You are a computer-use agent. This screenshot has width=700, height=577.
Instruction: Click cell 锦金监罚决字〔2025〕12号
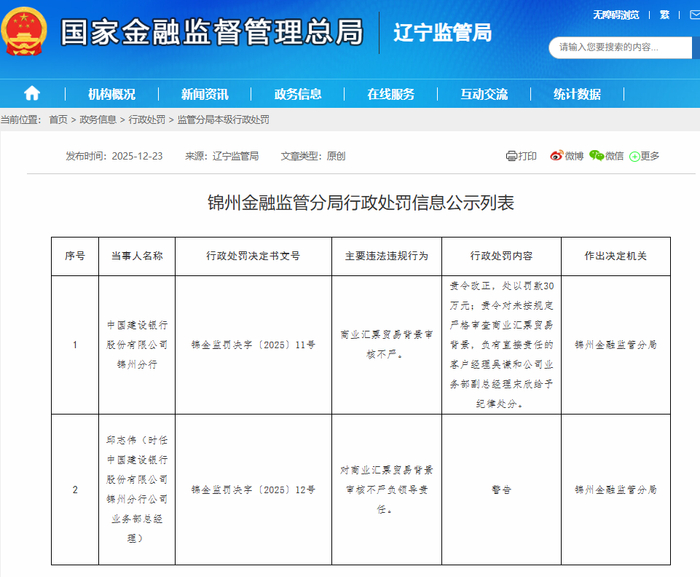pyautogui.click(x=253, y=490)
